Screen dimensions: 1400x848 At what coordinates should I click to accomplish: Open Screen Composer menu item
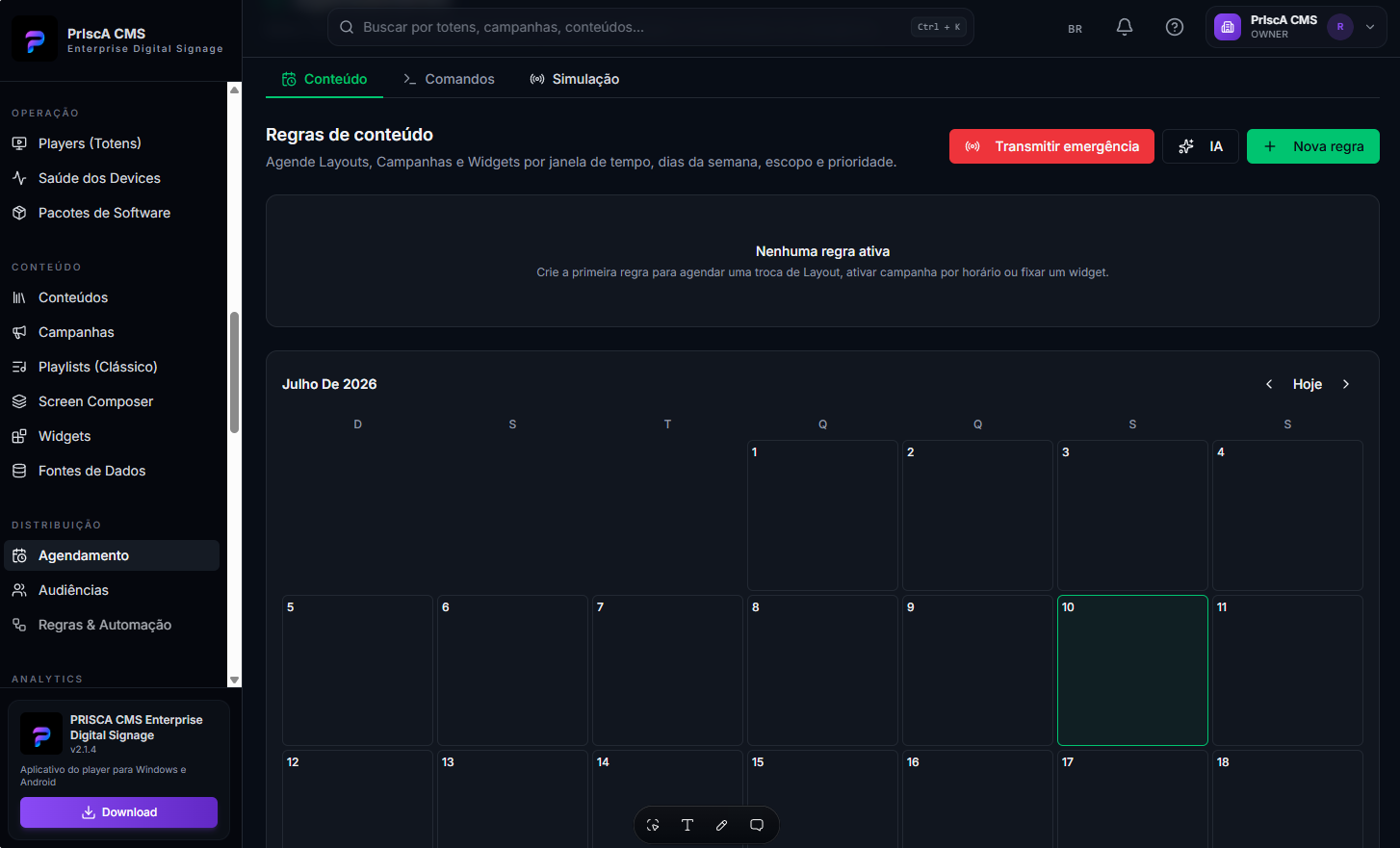(x=112, y=401)
